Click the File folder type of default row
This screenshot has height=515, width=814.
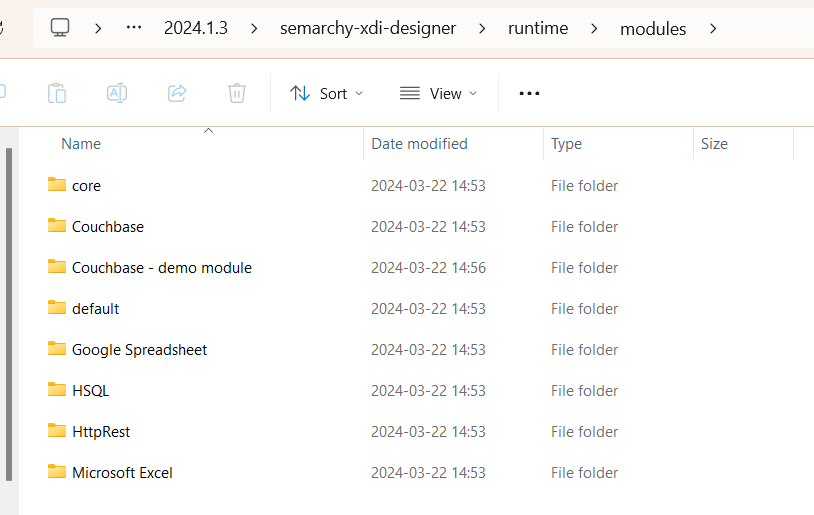point(585,309)
